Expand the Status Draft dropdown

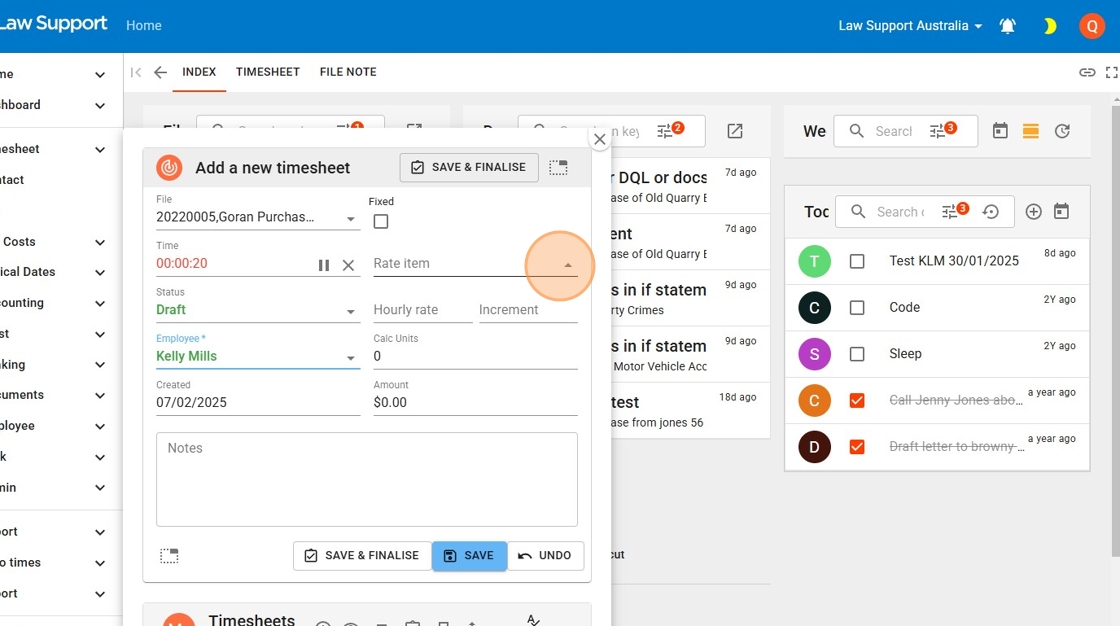point(351,311)
